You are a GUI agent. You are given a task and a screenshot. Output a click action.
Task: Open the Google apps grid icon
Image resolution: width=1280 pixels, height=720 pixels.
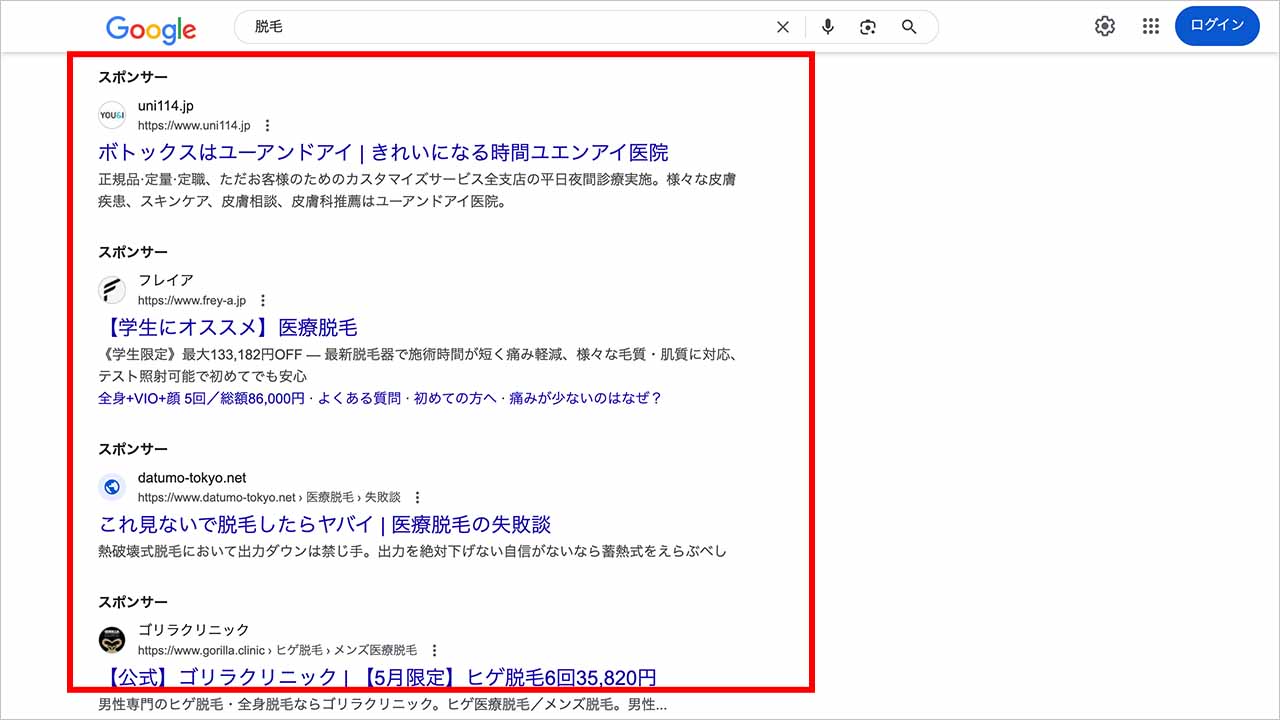tap(1151, 26)
